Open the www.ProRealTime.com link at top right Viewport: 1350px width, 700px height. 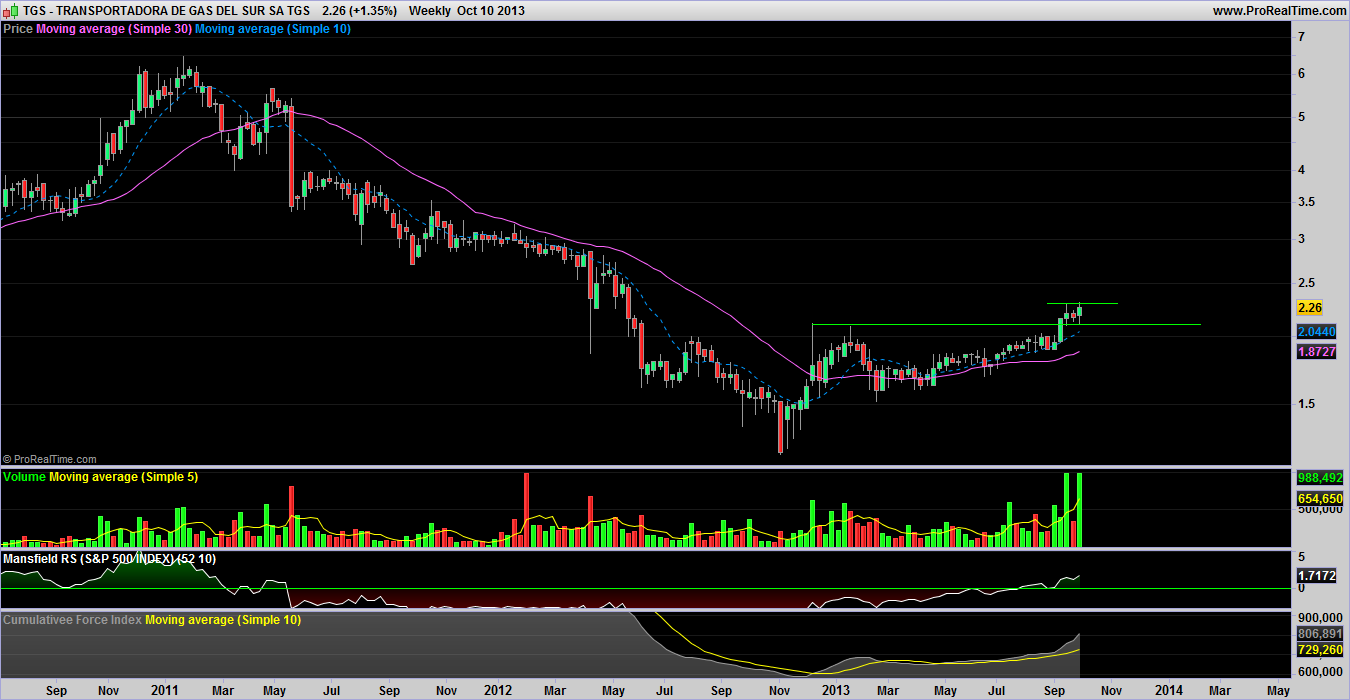click(1277, 11)
